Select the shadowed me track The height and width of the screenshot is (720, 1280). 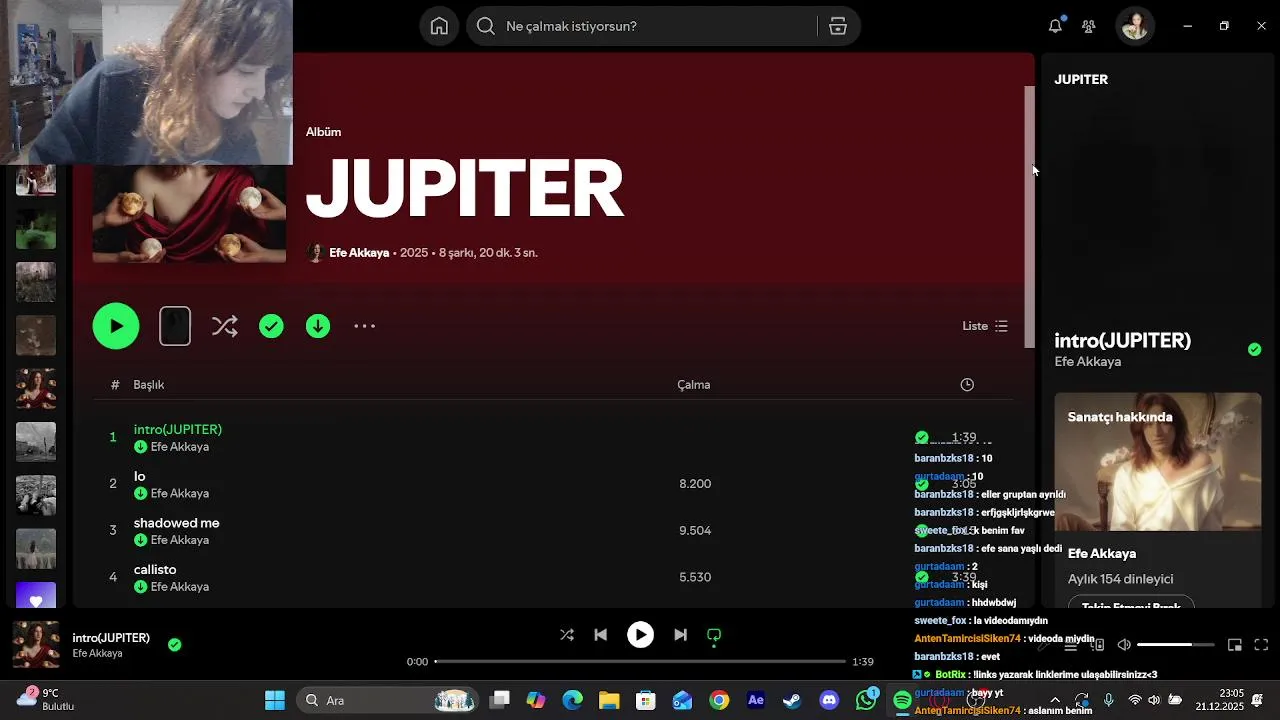click(x=176, y=523)
